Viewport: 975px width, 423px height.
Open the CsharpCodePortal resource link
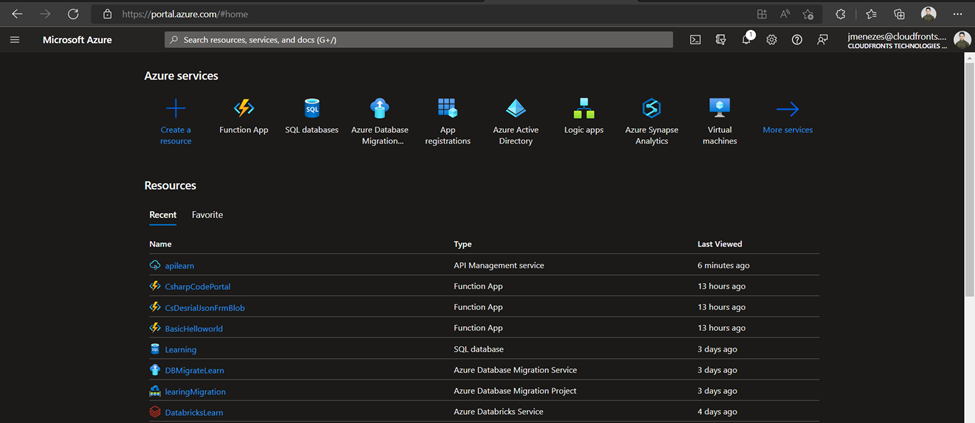[x=198, y=286]
